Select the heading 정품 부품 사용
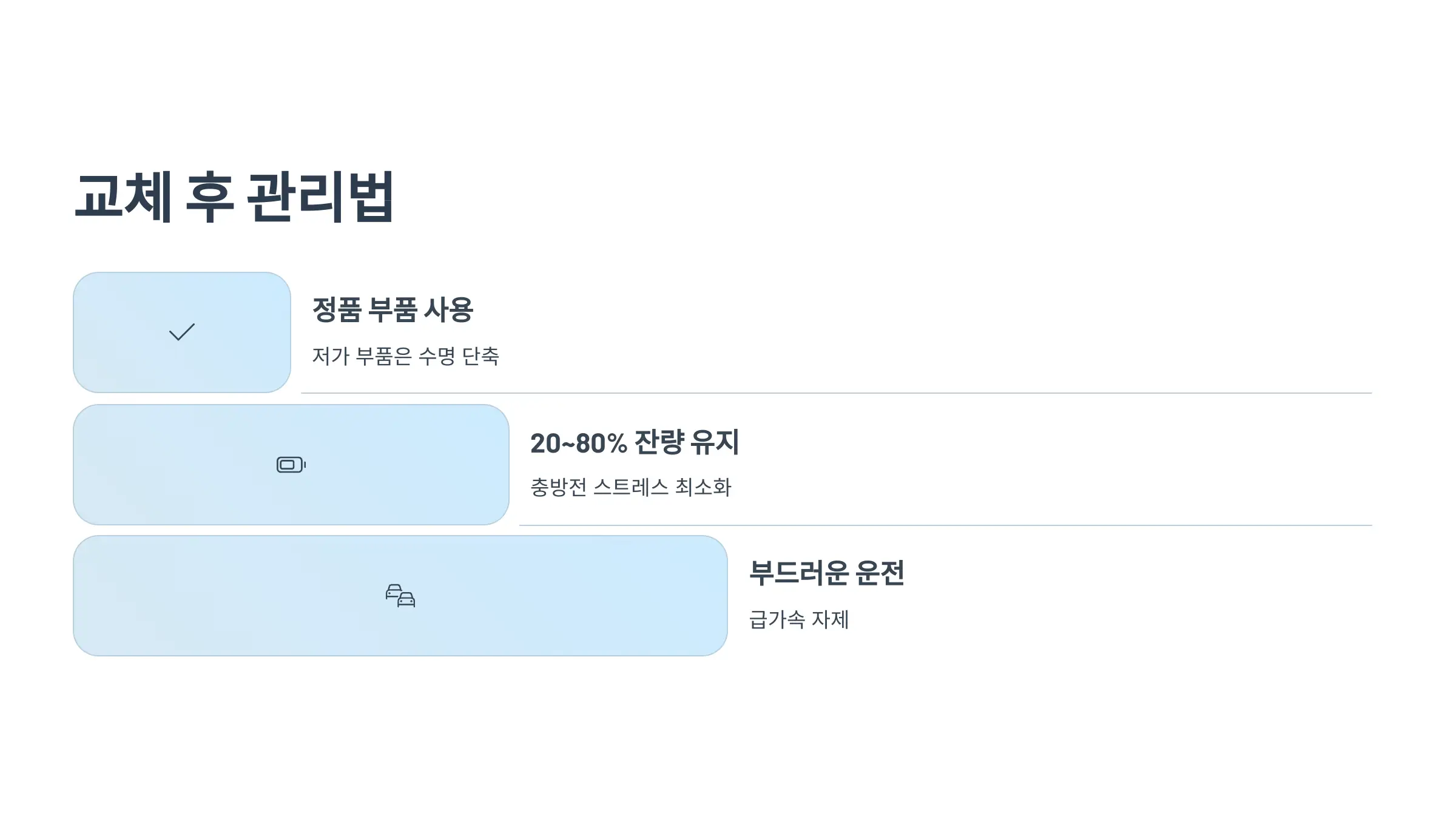The width and height of the screenshot is (1456, 819). click(x=393, y=310)
